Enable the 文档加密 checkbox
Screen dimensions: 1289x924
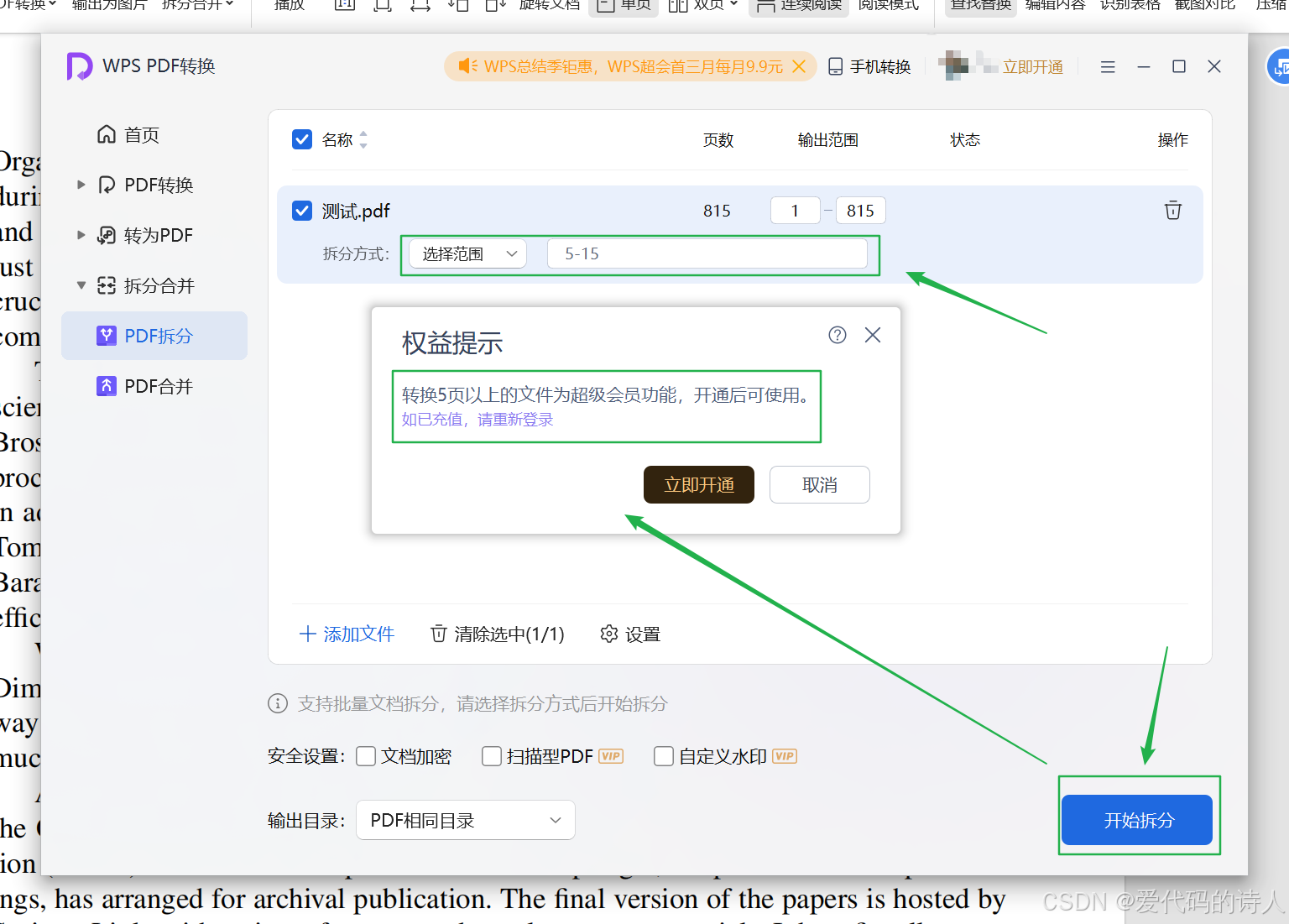click(366, 756)
